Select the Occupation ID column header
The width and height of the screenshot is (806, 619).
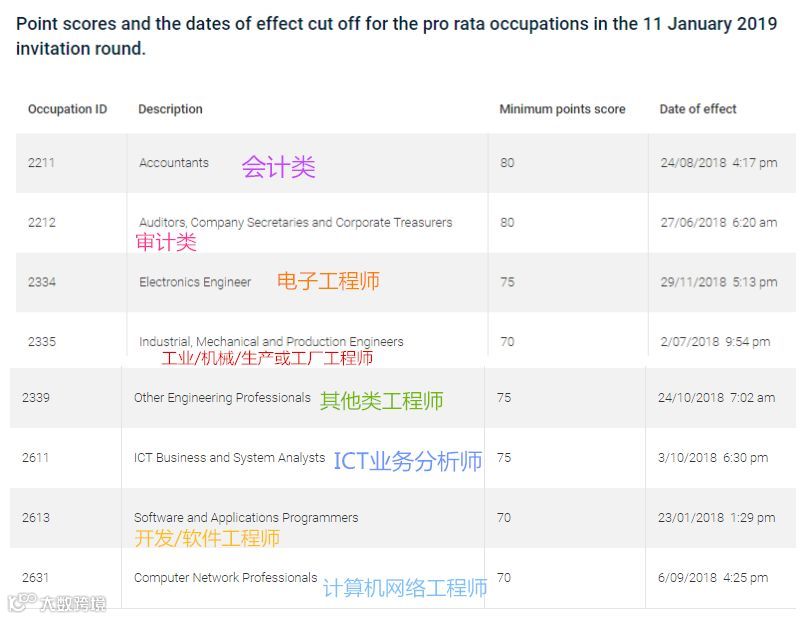click(x=67, y=109)
